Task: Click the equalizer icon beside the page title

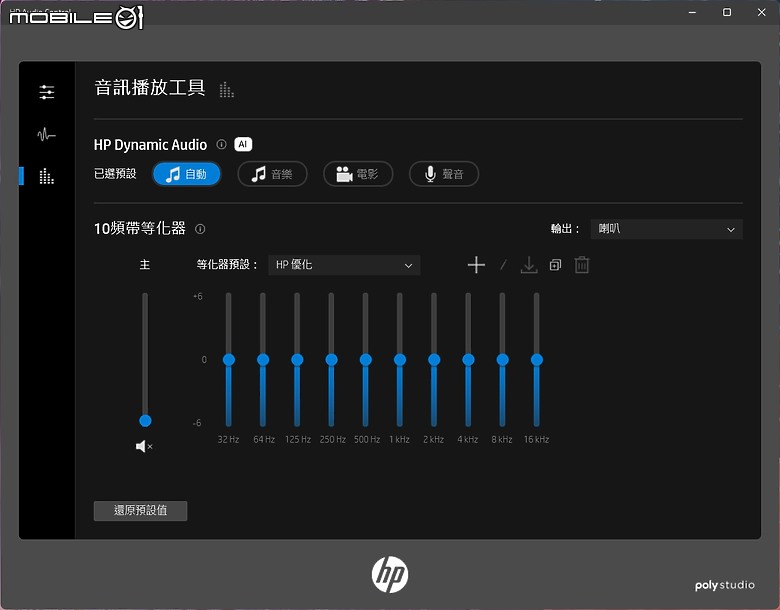Action: pyautogui.click(x=226, y=90)
